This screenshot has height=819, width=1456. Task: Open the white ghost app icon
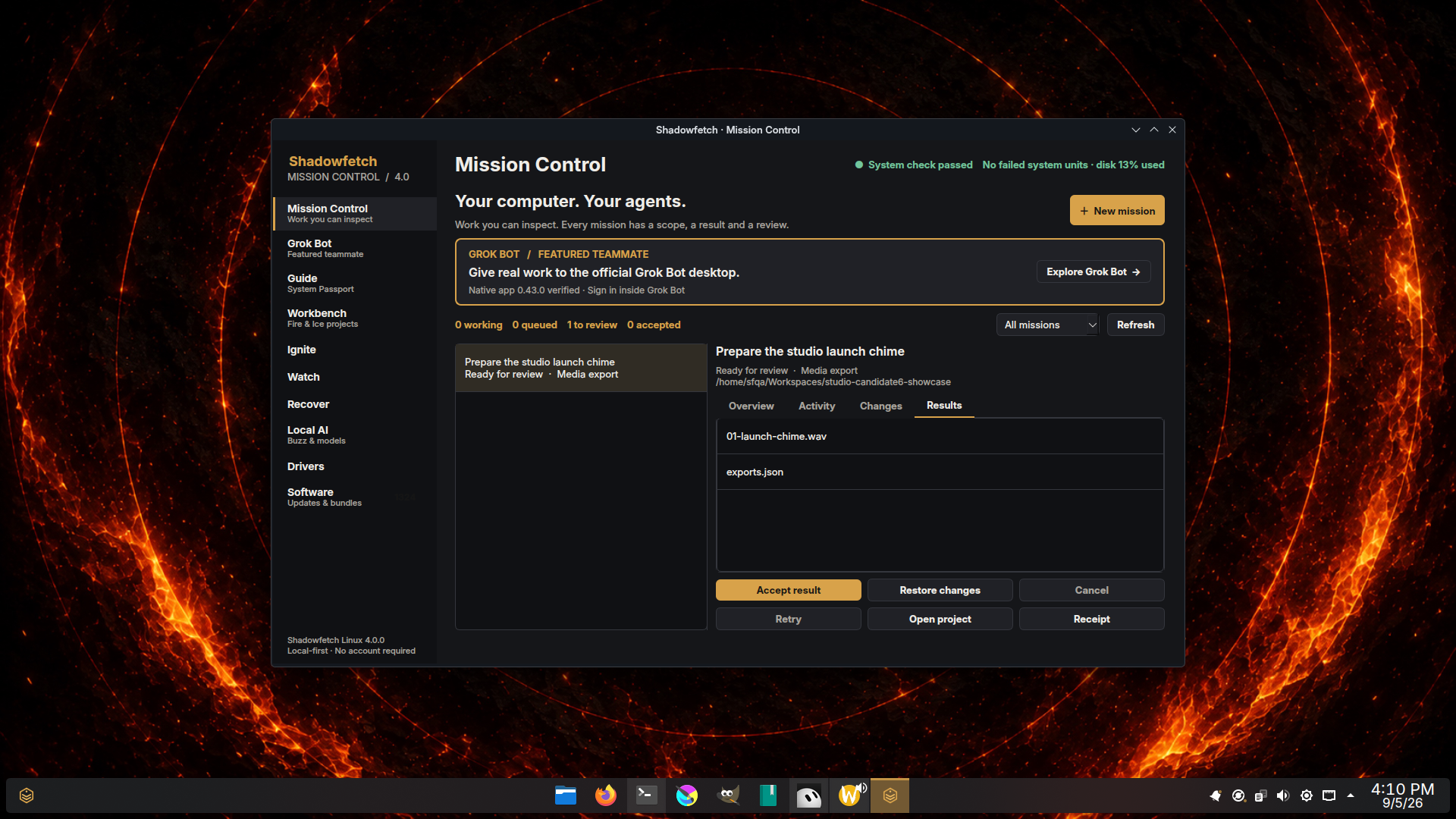[x=808, y=795]
